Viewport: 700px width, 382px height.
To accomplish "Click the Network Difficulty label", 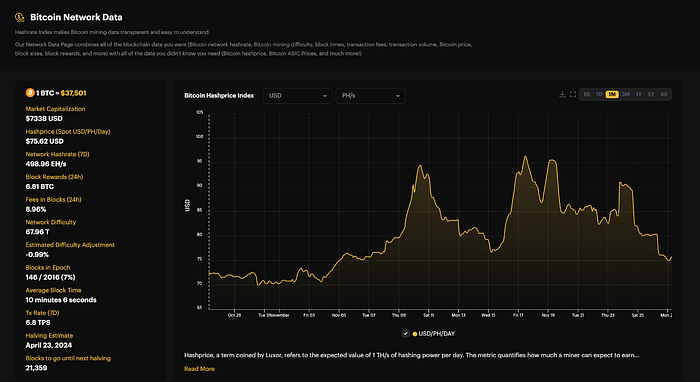I will pyautogui.click(x=50, y=222).
